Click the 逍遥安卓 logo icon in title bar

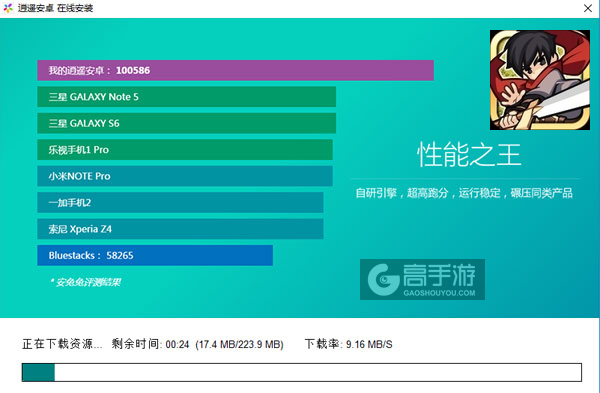point(8,8)
